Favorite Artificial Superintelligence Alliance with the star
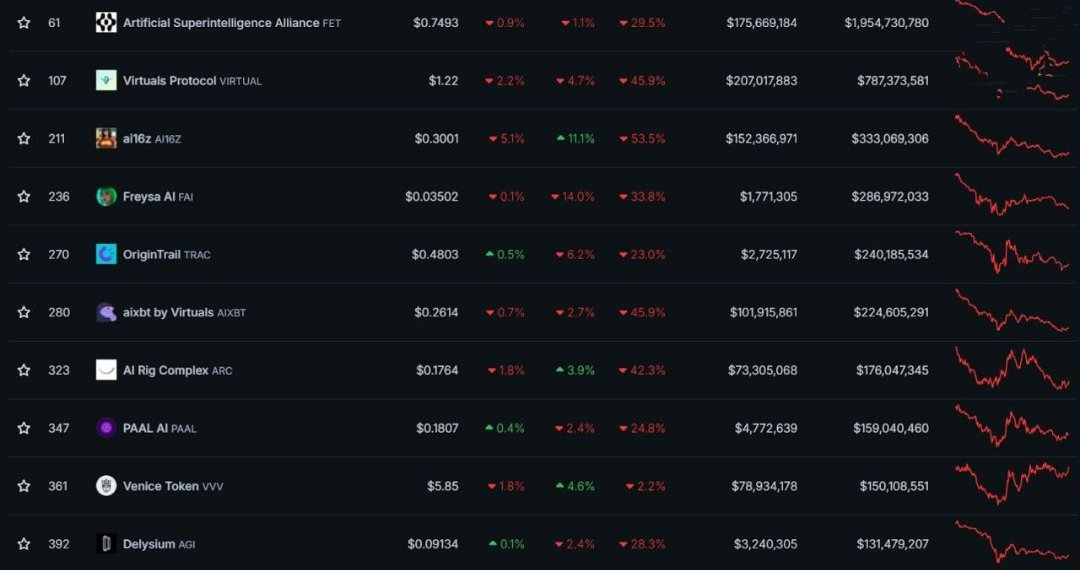The image size is (1080, 570). pos(23,23)
